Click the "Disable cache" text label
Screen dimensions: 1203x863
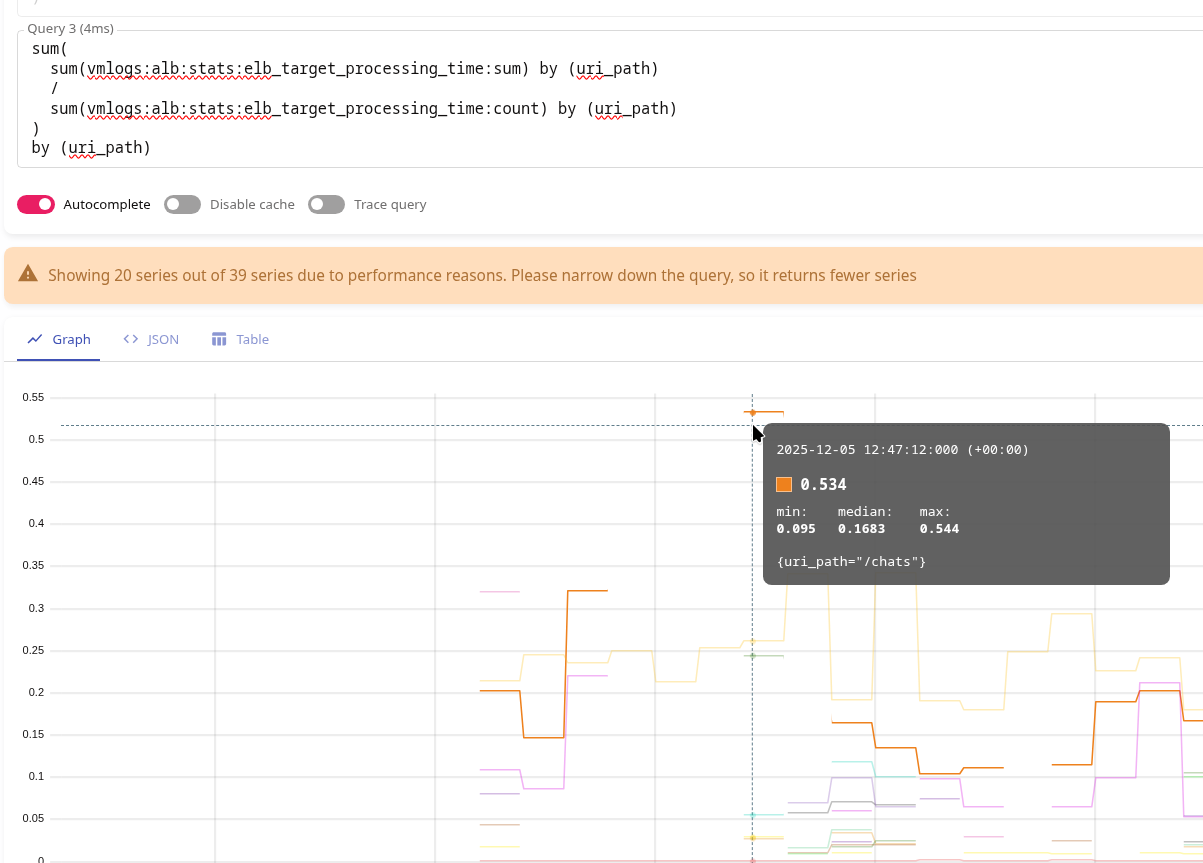tap(252, 204)
